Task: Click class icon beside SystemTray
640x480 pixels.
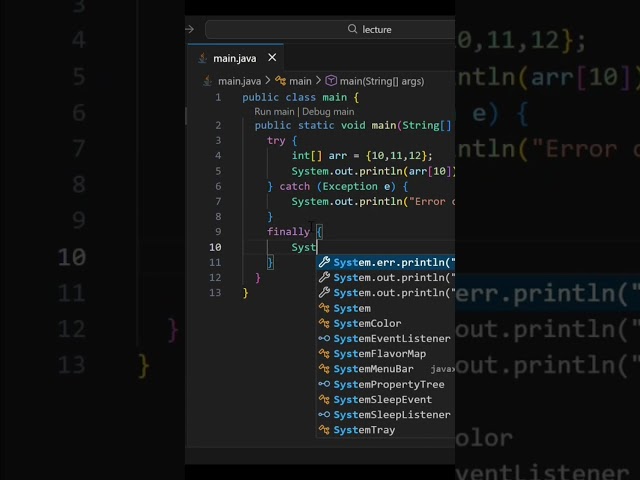Action: click(x=324, y=430)
